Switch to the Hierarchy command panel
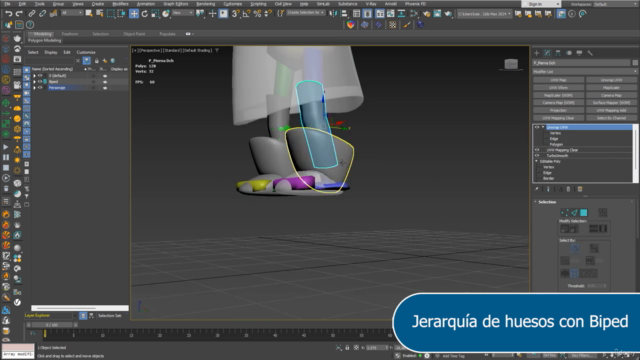The height and width of the screenshot is (360, 640). click(558, 53)
